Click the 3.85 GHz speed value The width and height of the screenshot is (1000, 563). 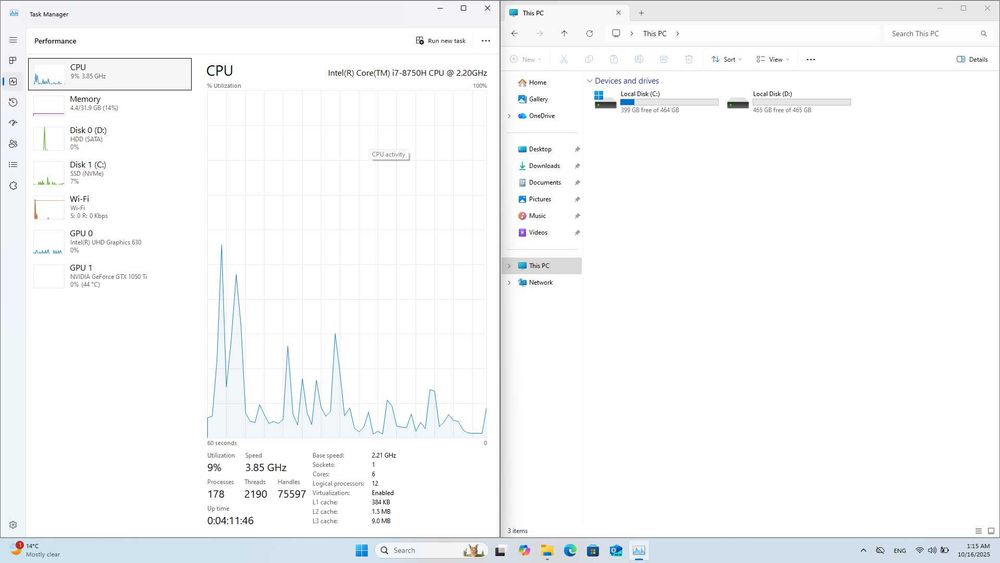(266, 467)
